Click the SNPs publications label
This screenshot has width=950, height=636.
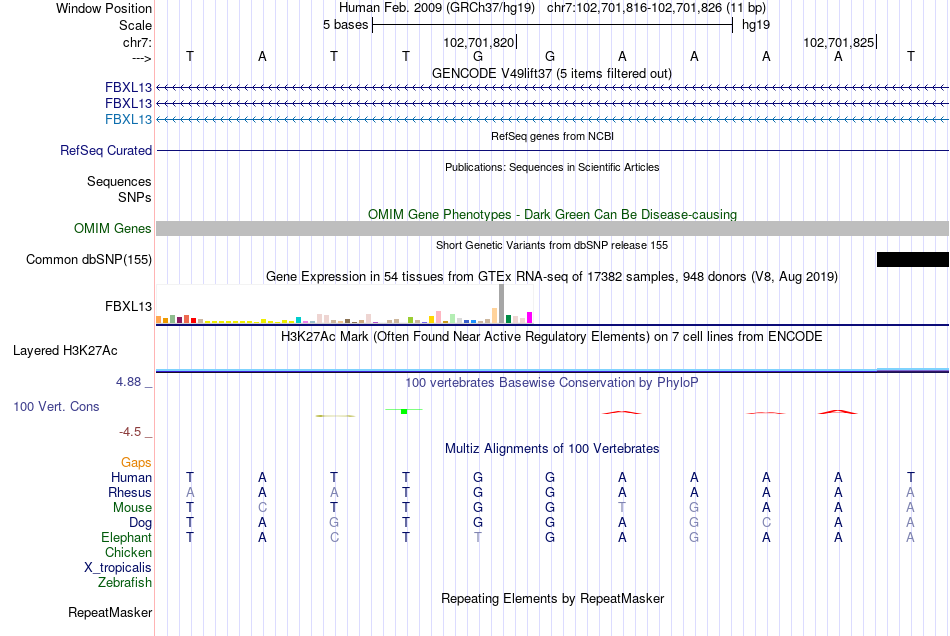tap(135, 197)
